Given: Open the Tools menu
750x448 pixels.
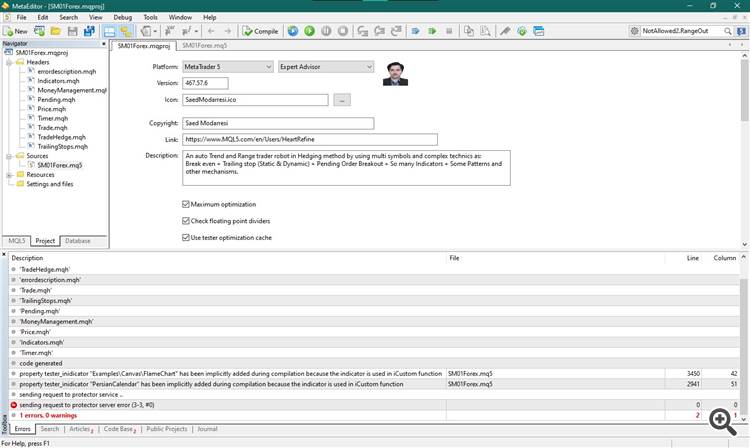Looking at the screenshot, I should click(151, 17).
